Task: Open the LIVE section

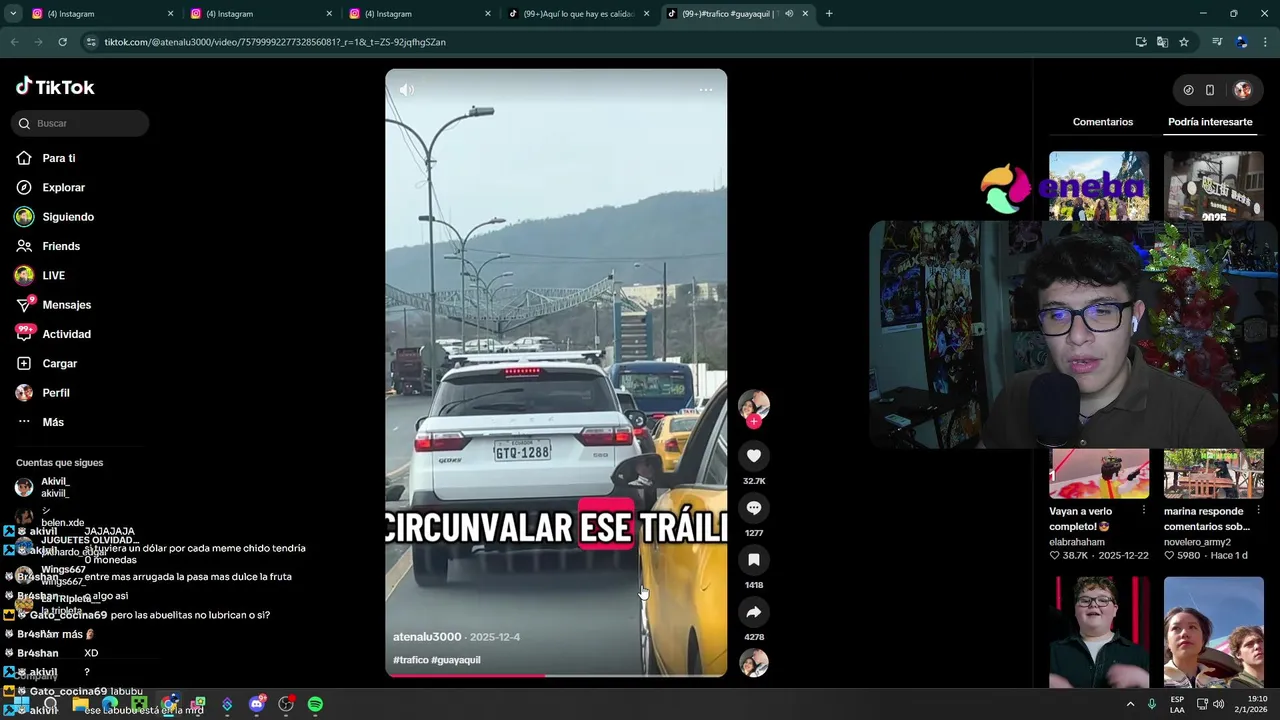Action: point(53,275)
